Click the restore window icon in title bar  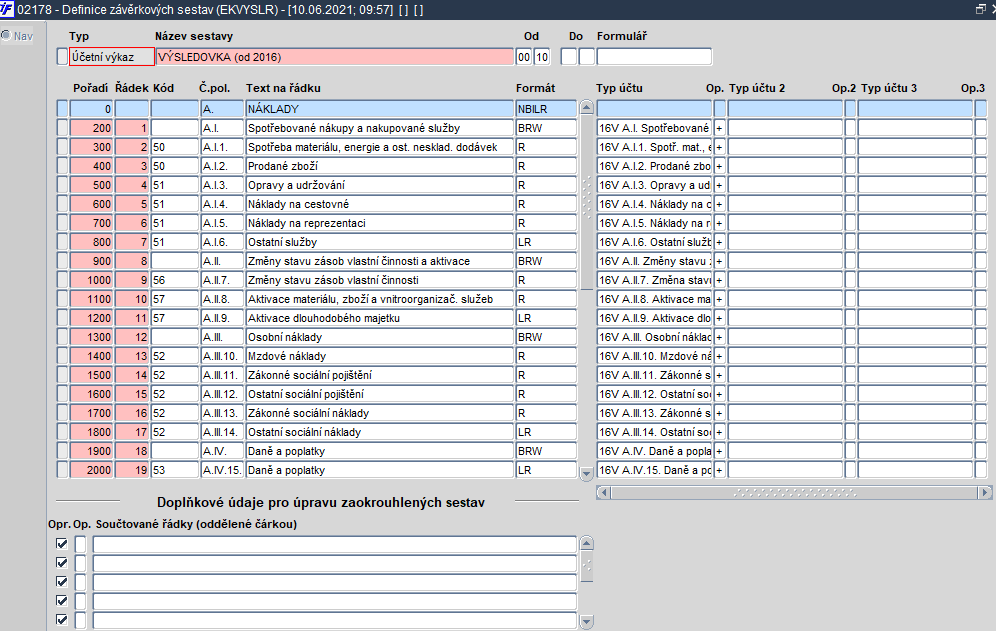click(981, 9)
